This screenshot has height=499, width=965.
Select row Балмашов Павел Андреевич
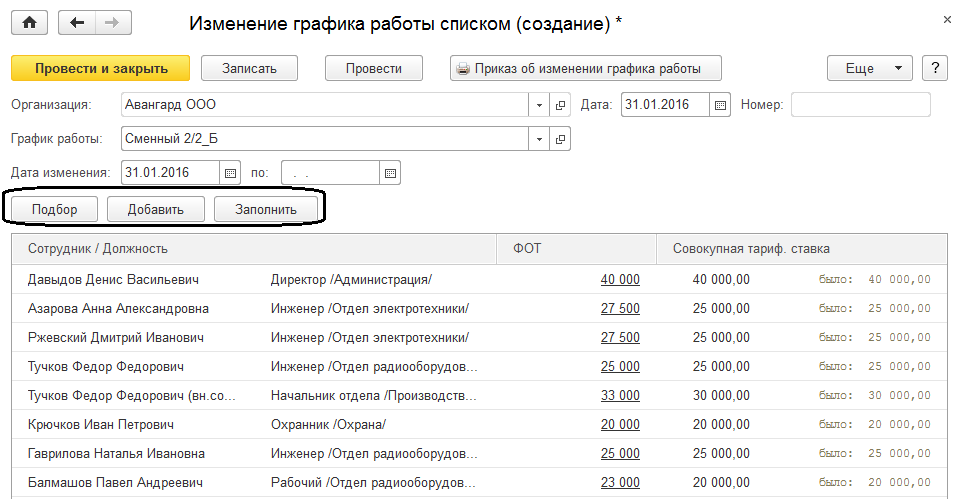479,482
